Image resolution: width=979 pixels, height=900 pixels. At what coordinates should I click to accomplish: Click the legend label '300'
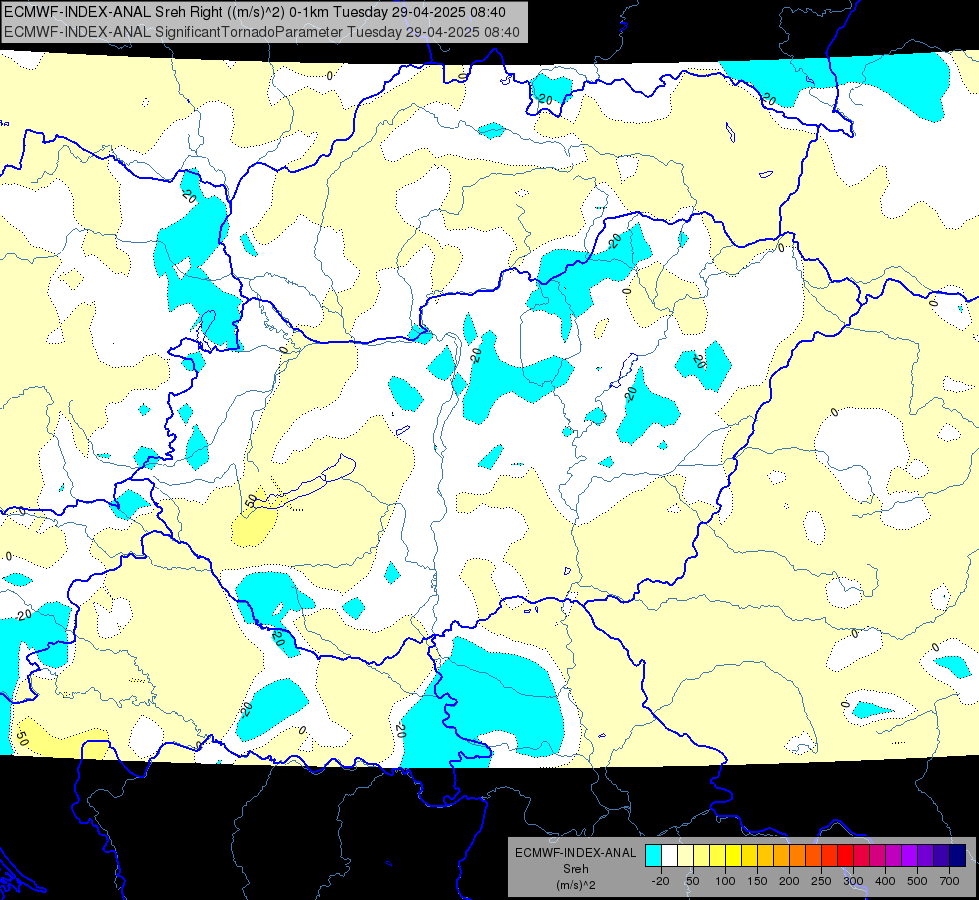tap(853, 881)
